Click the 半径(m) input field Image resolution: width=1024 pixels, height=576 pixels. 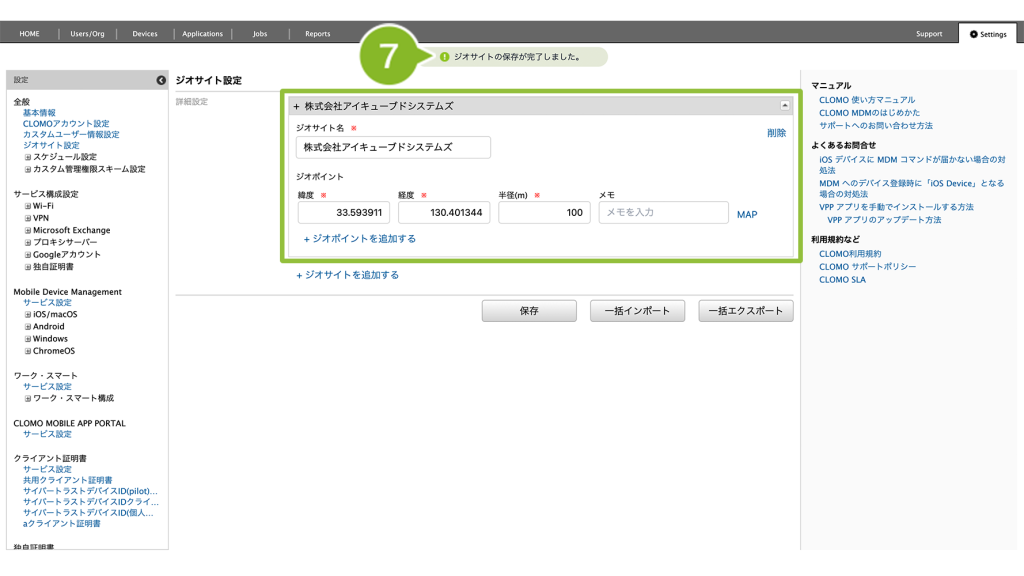click(545, 212)
